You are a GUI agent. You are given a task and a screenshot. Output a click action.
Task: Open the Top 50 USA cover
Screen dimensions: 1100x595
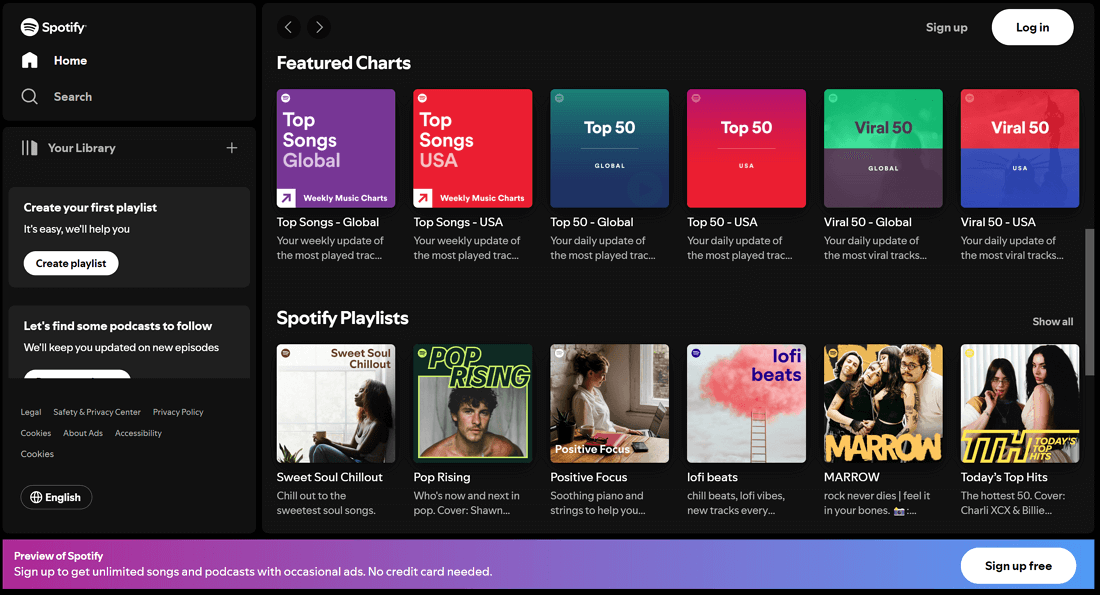[x=746, y=148]
